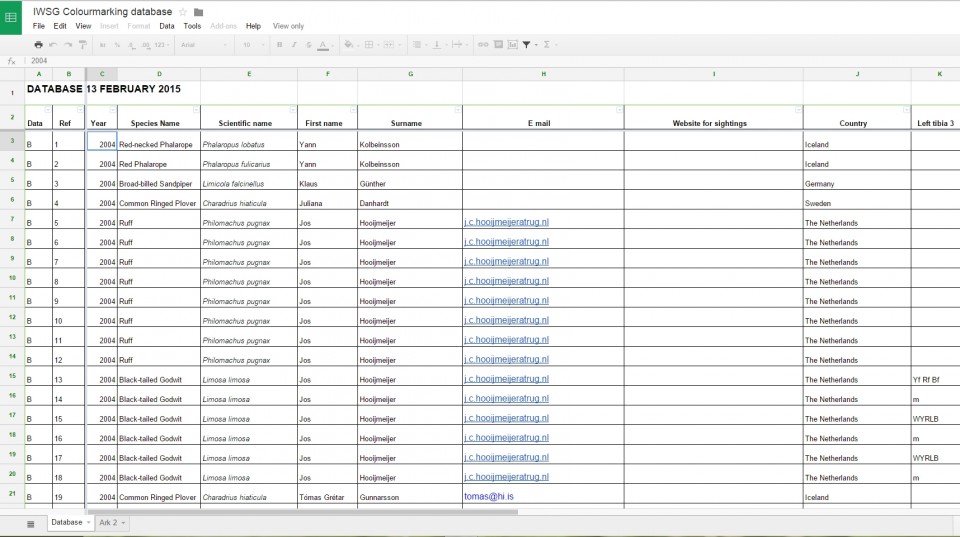This screenshot has width=960, height=537.
Task: Switch to the Ark 2 sheet
Action: point(107,523)
